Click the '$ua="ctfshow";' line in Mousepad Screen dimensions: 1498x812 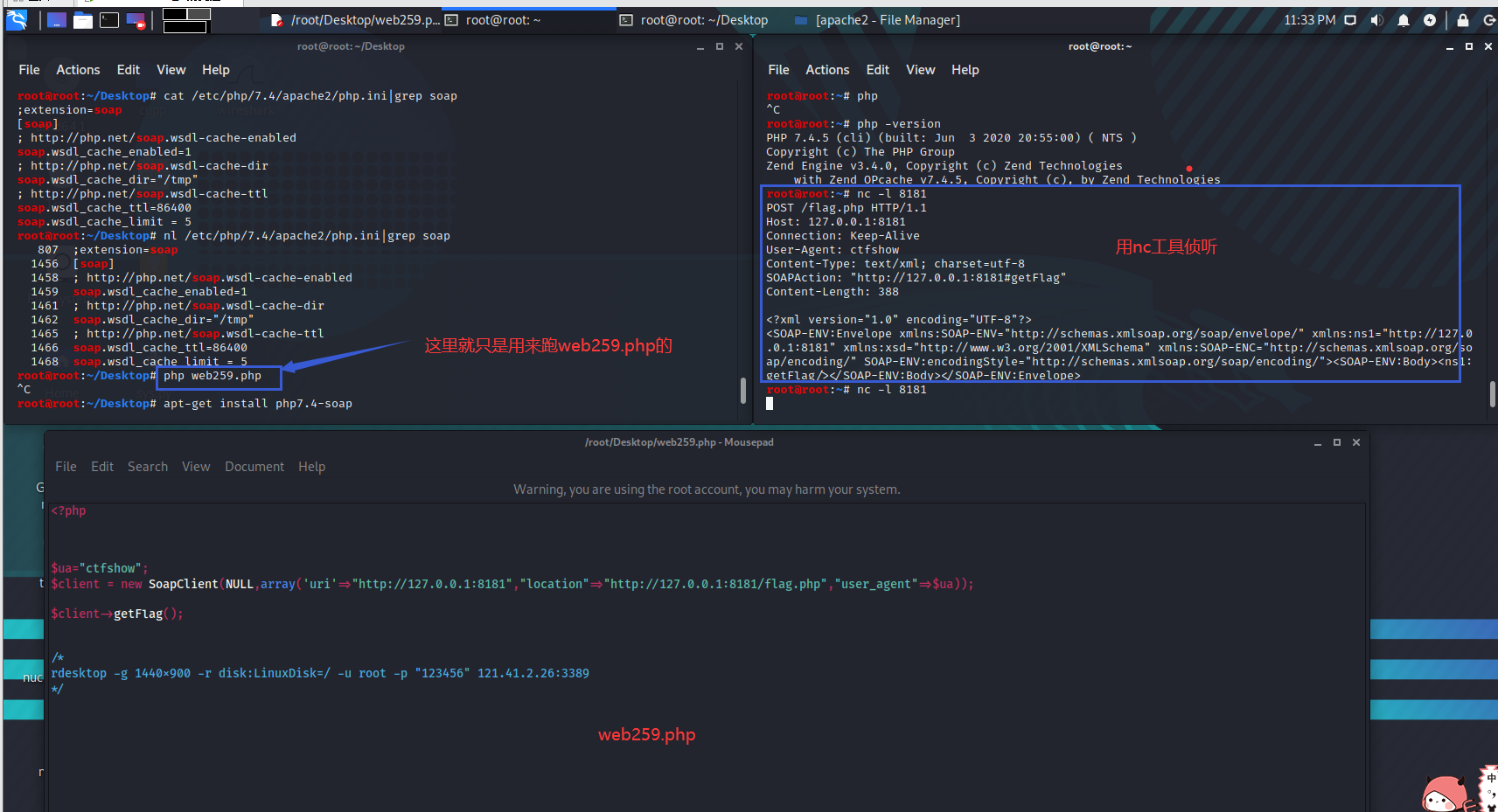tap(100, 568)
